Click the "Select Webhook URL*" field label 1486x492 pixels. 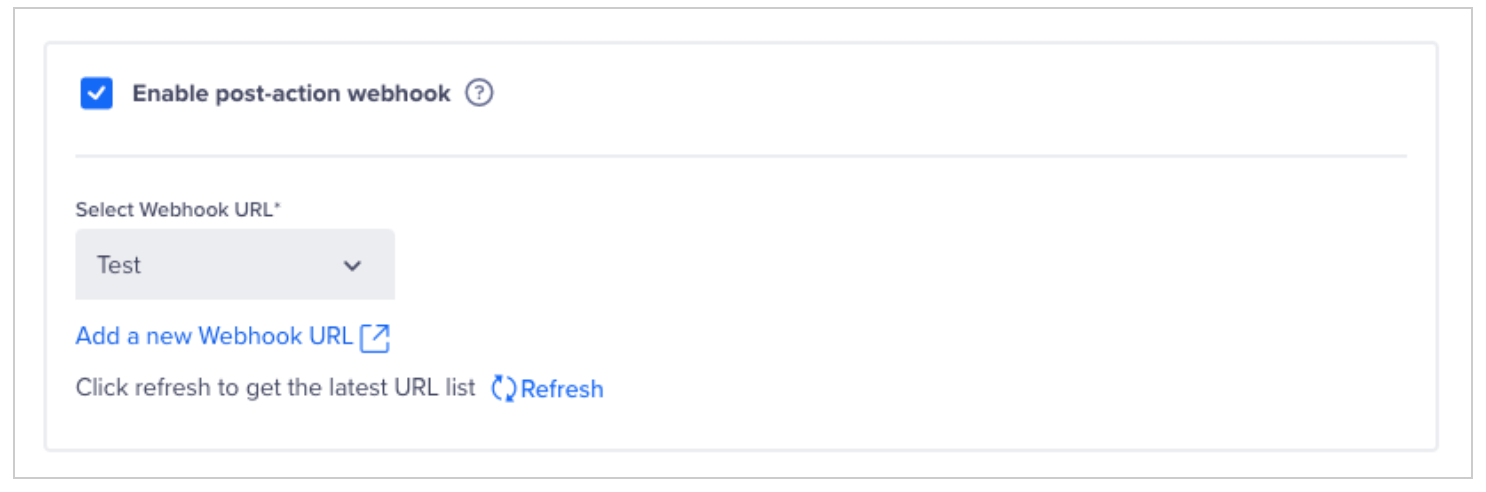(x=178, y=210)
